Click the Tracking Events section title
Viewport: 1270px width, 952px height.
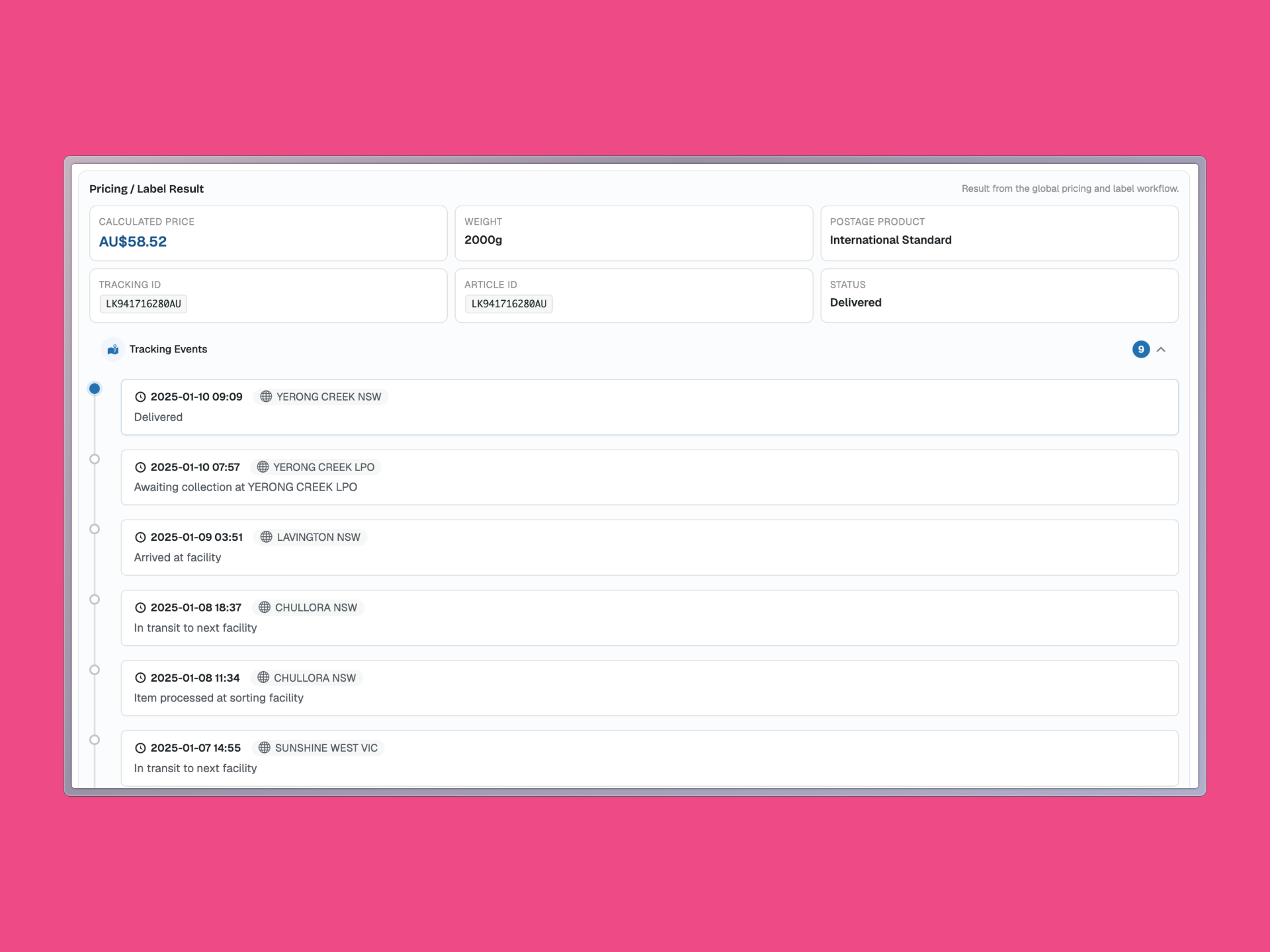pyautogui.click(x=168, y=349)
